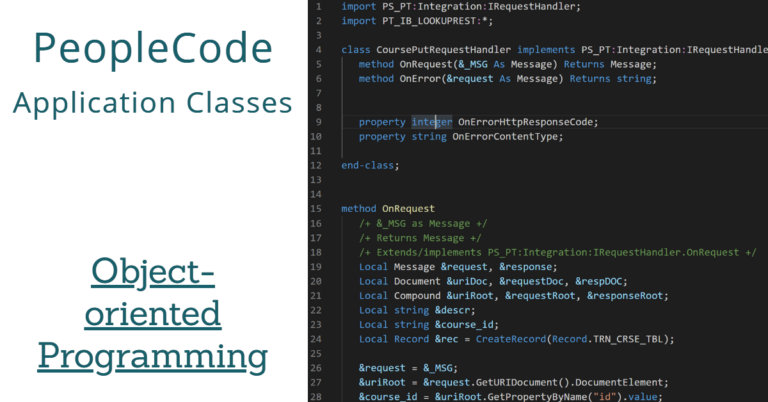Click &course_id on line 23
This screenshot has height=402, width=768.
464,325
